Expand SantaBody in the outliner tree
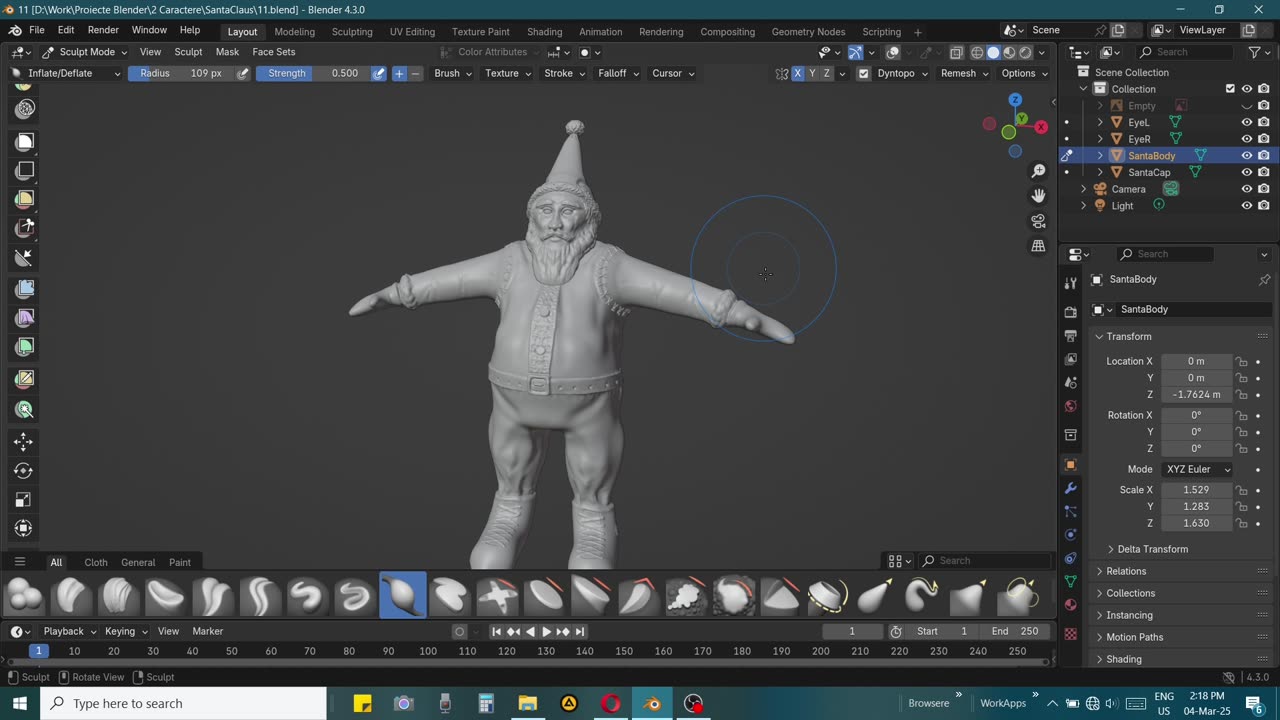 coord(1100,156)
